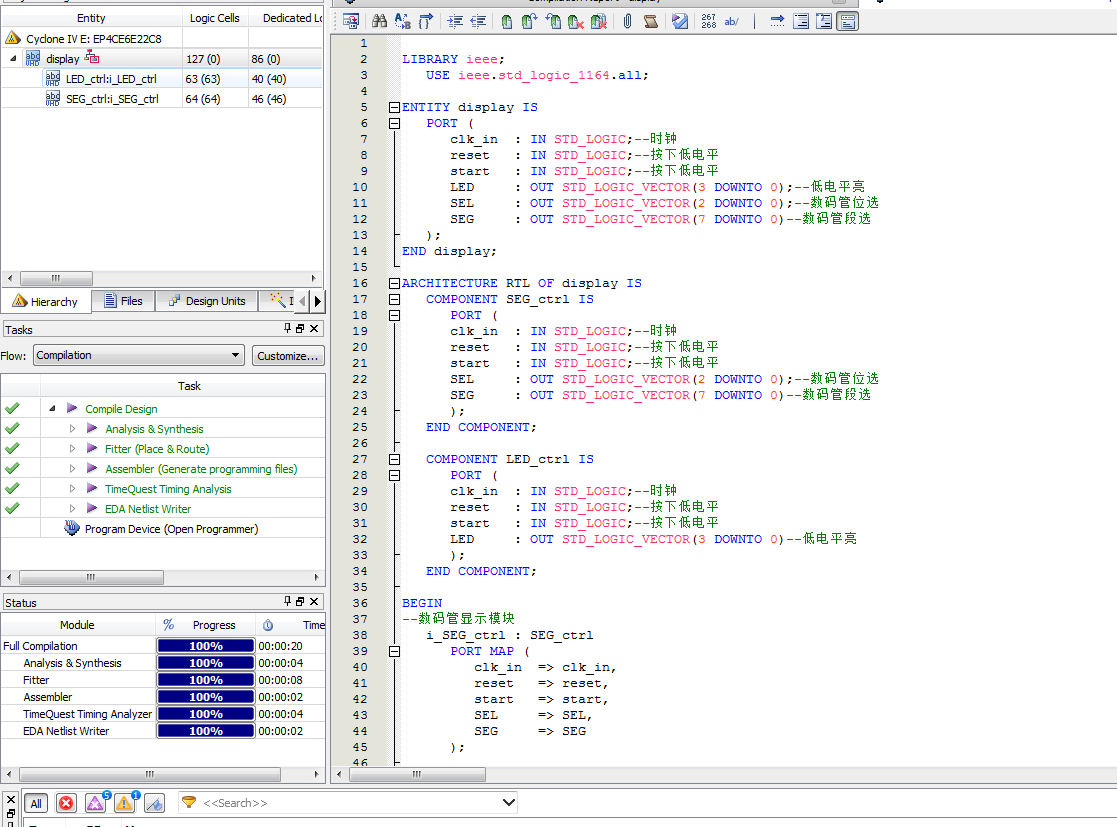Toggle the error messages filter
Screen dimensions: 1117x827
pos(66,803)
